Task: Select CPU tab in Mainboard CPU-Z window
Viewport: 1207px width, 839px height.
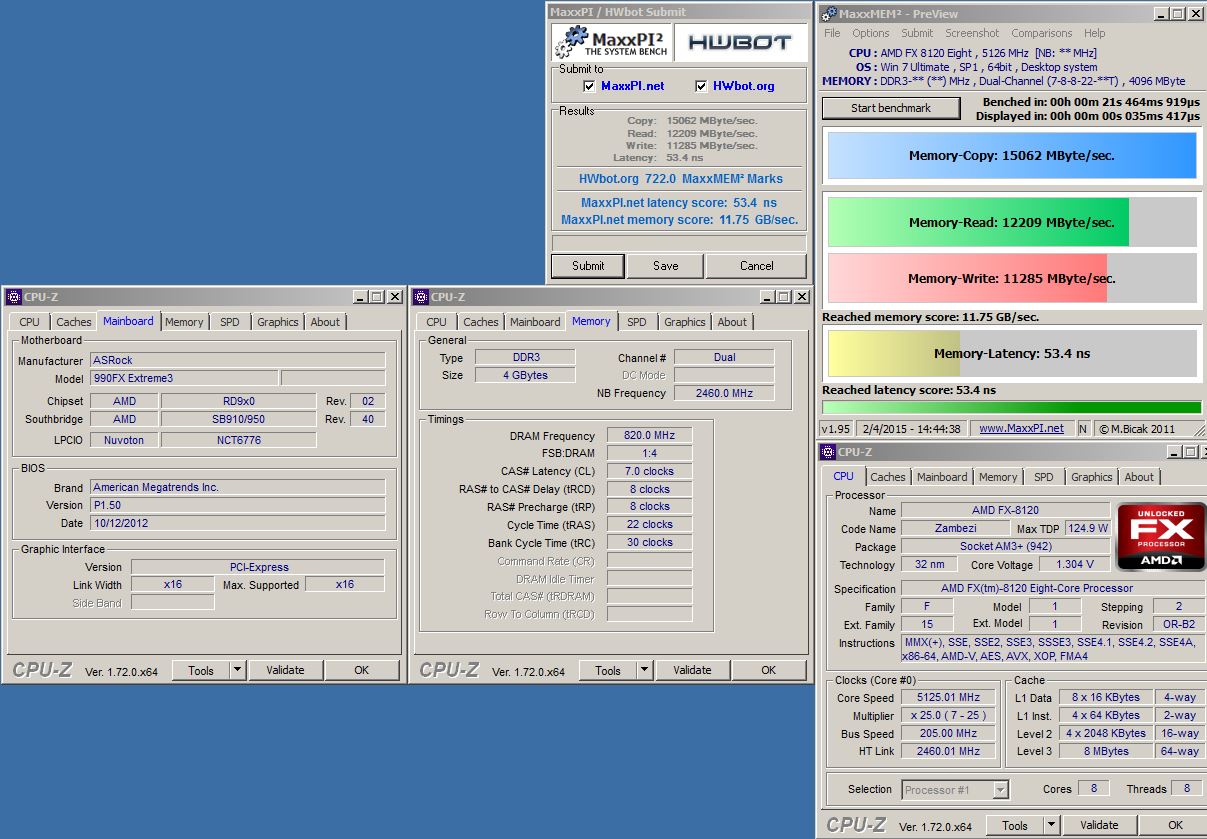Action: [x=30, y=322]
